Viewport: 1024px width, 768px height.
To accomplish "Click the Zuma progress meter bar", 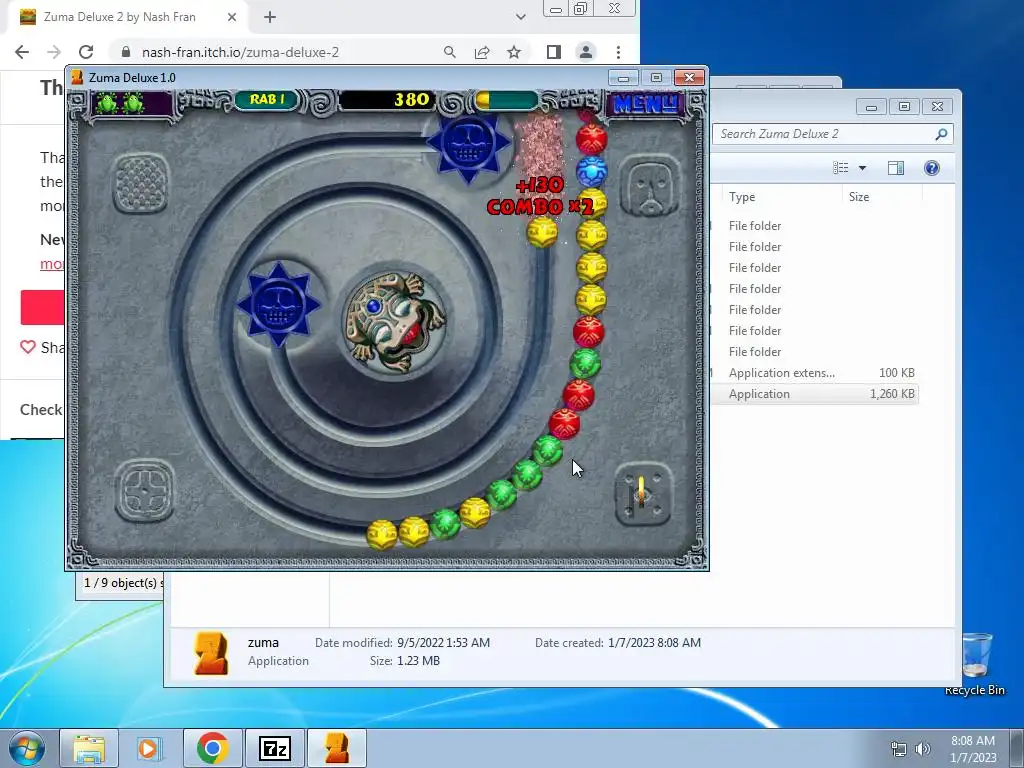I will click(507, 100).
